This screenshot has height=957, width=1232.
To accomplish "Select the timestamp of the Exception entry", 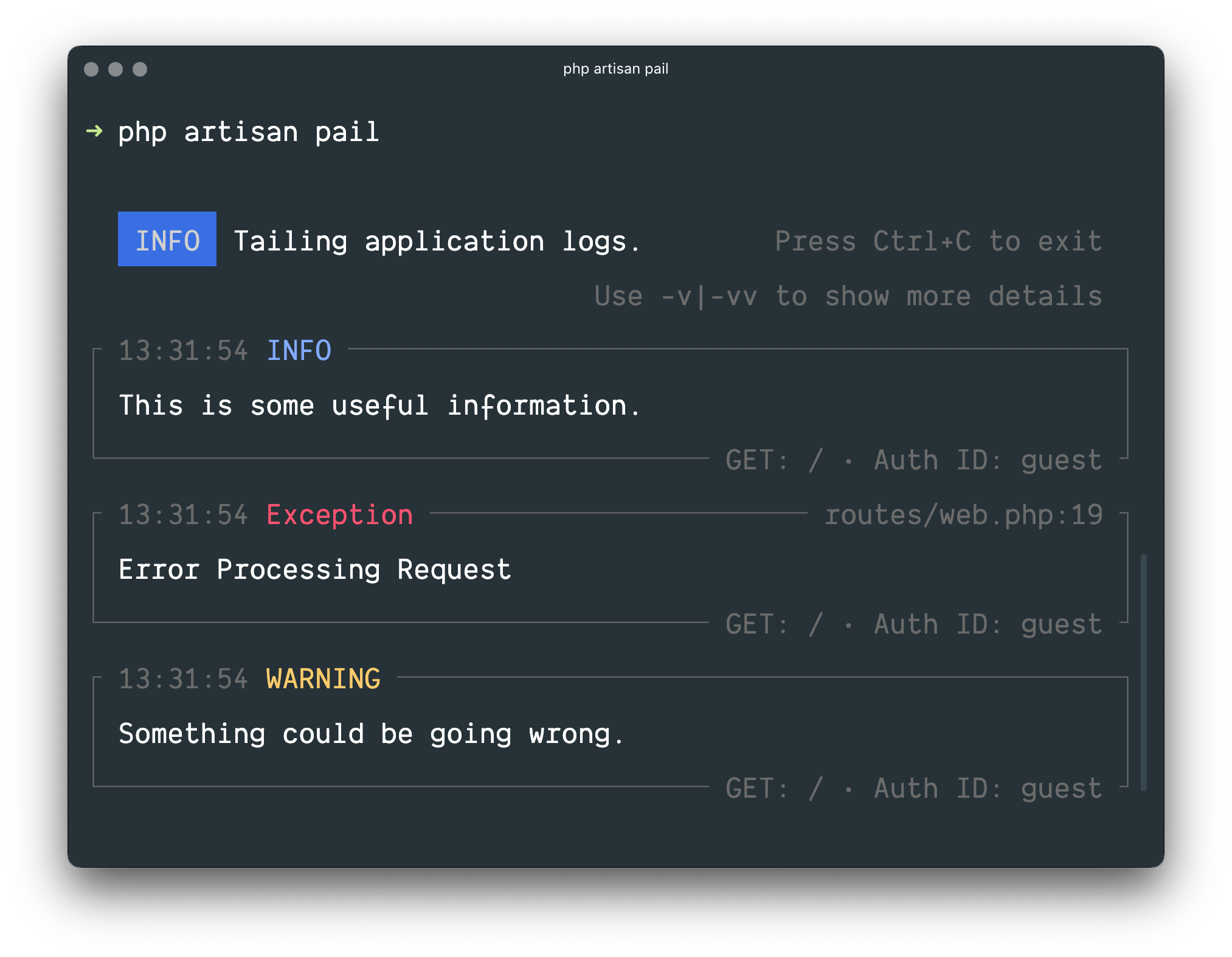I will pyautogui.click(x=183, y=514).
